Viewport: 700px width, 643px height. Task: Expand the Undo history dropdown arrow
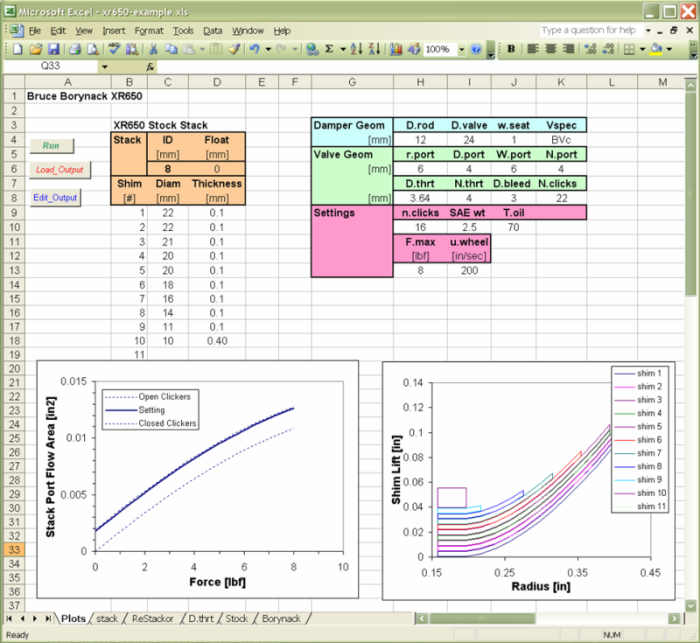point(268,49)
